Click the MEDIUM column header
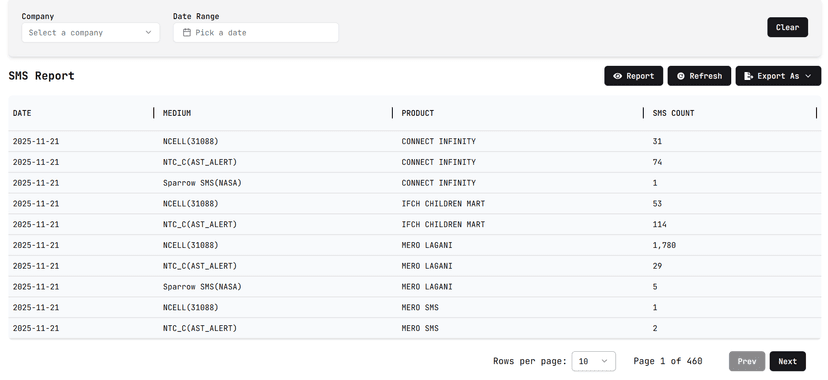This screenshot has height=380, width=828. 177,113
